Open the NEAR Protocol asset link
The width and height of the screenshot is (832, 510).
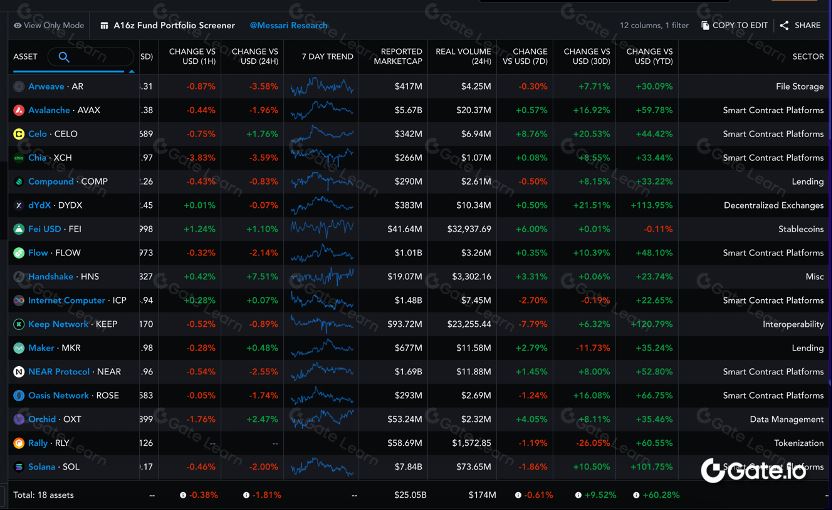click(x=58, y=372)
